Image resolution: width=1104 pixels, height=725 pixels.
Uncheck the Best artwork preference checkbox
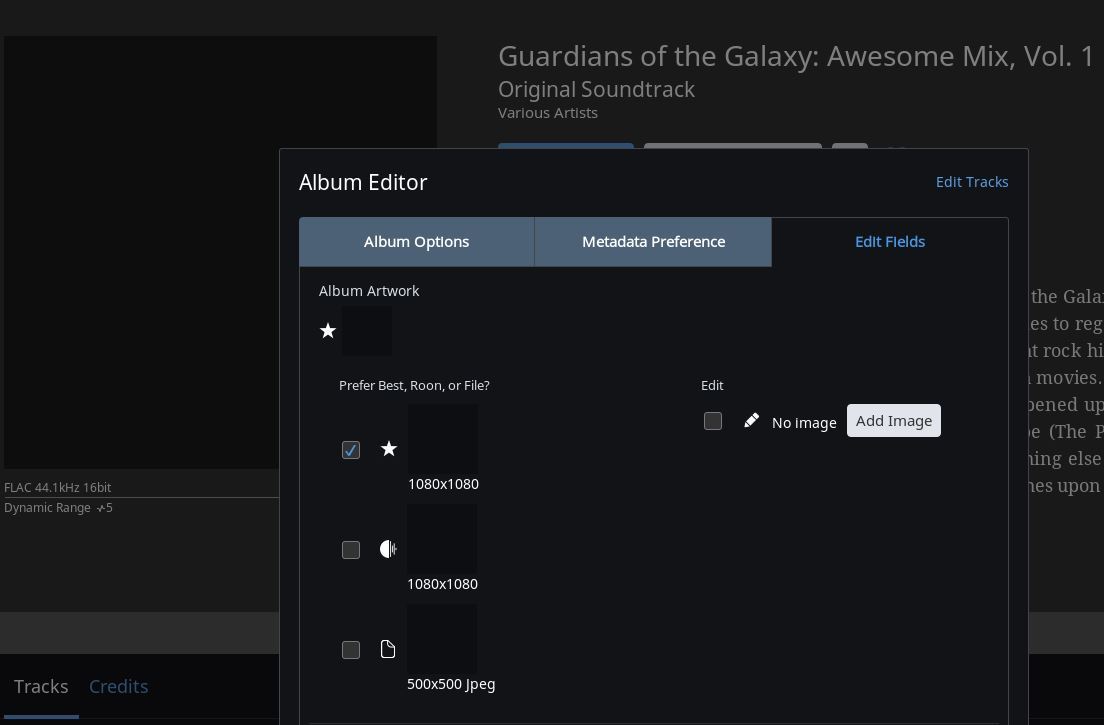coord(351,450)
